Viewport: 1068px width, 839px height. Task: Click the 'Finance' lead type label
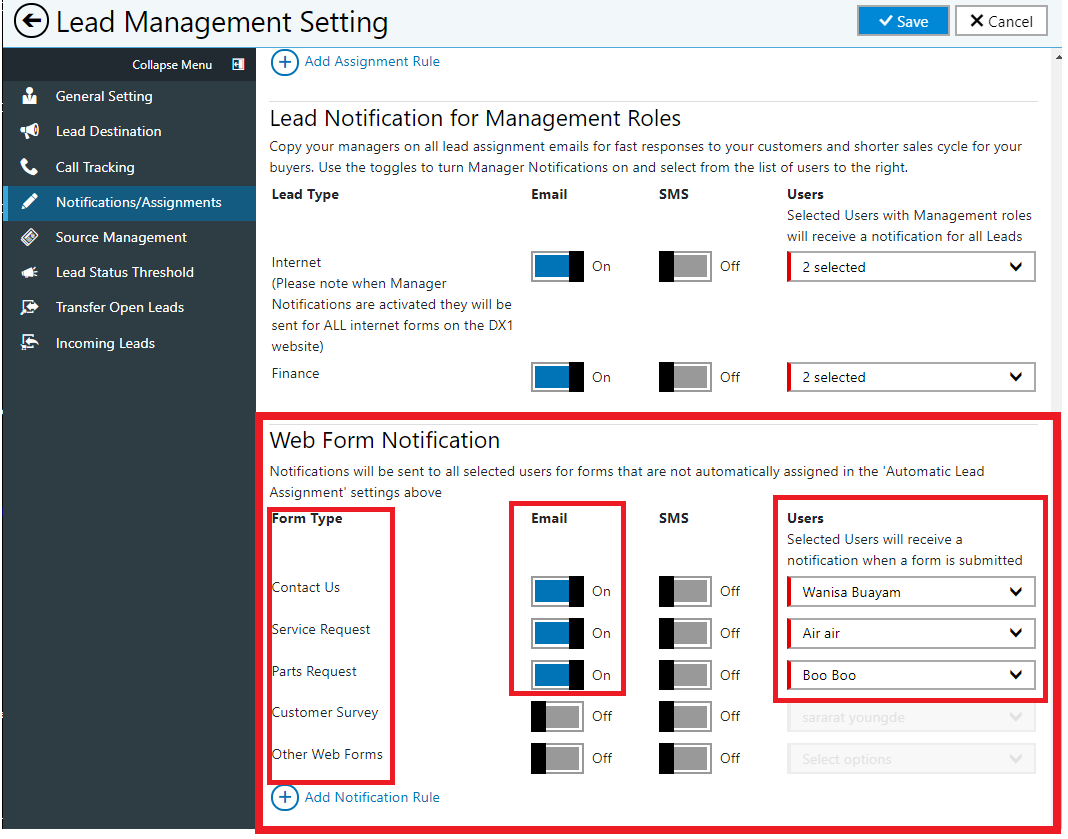click(x=296, y=373)
